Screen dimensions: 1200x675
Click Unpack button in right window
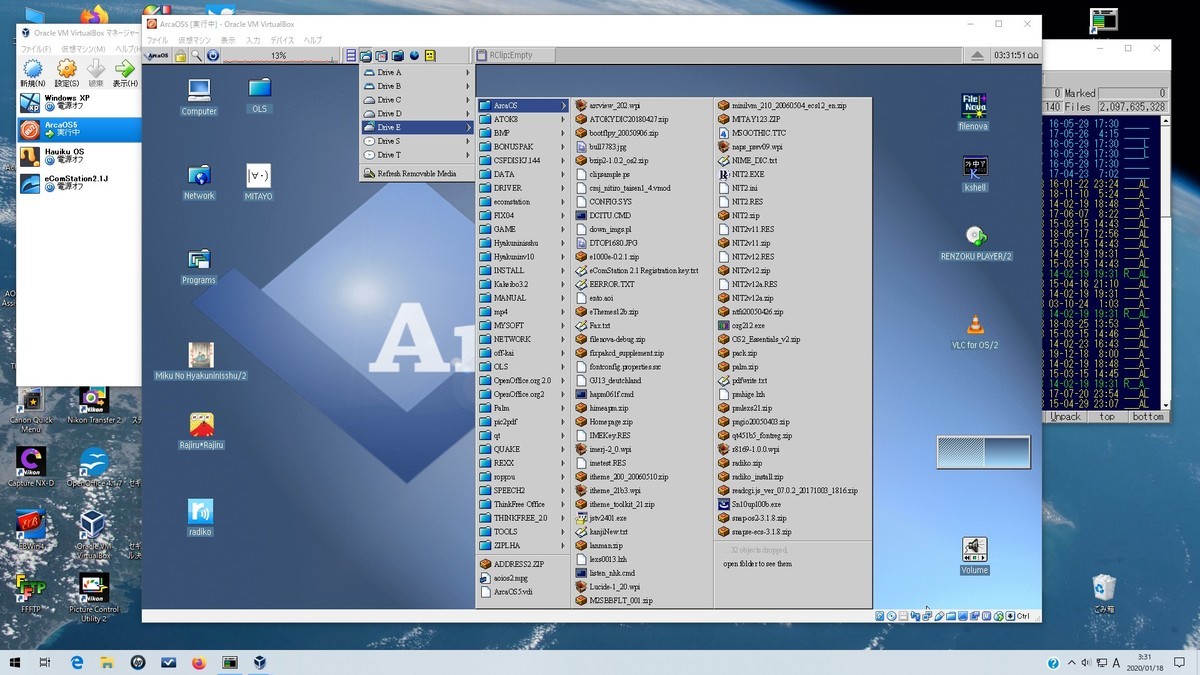(1066, 417)
